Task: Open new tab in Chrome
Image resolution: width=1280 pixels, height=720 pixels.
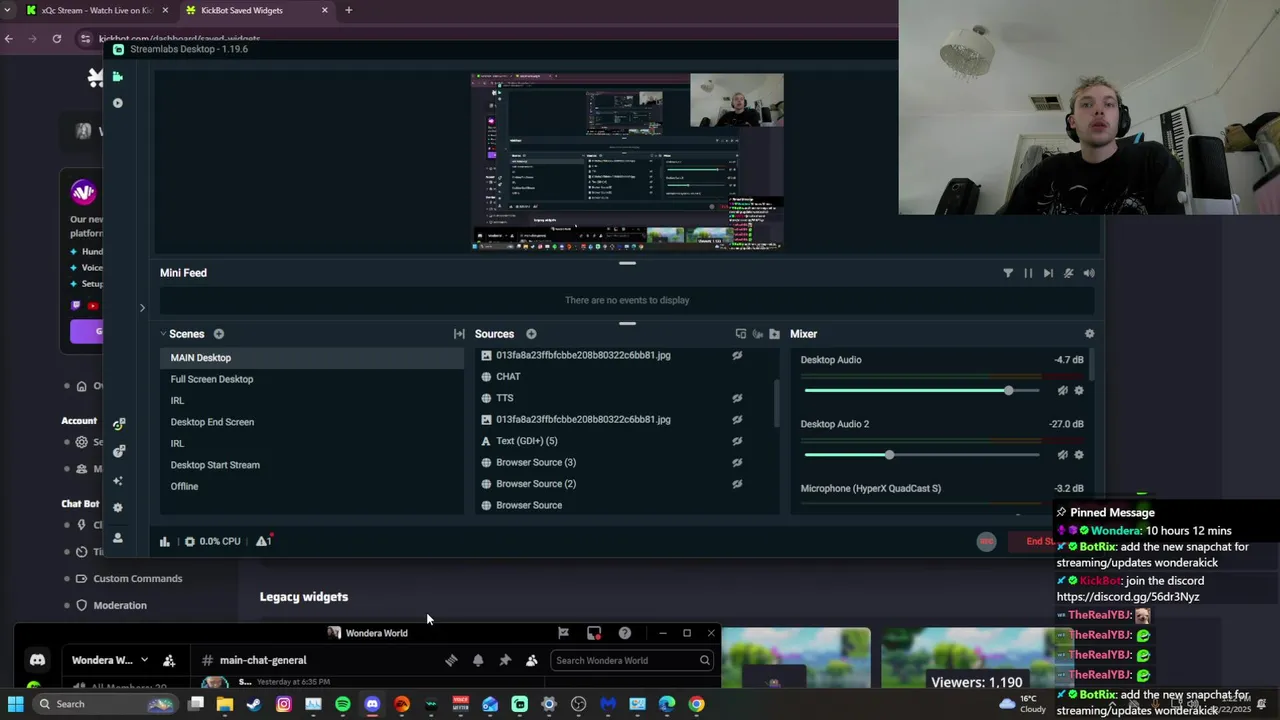Action: click(348, 10)
